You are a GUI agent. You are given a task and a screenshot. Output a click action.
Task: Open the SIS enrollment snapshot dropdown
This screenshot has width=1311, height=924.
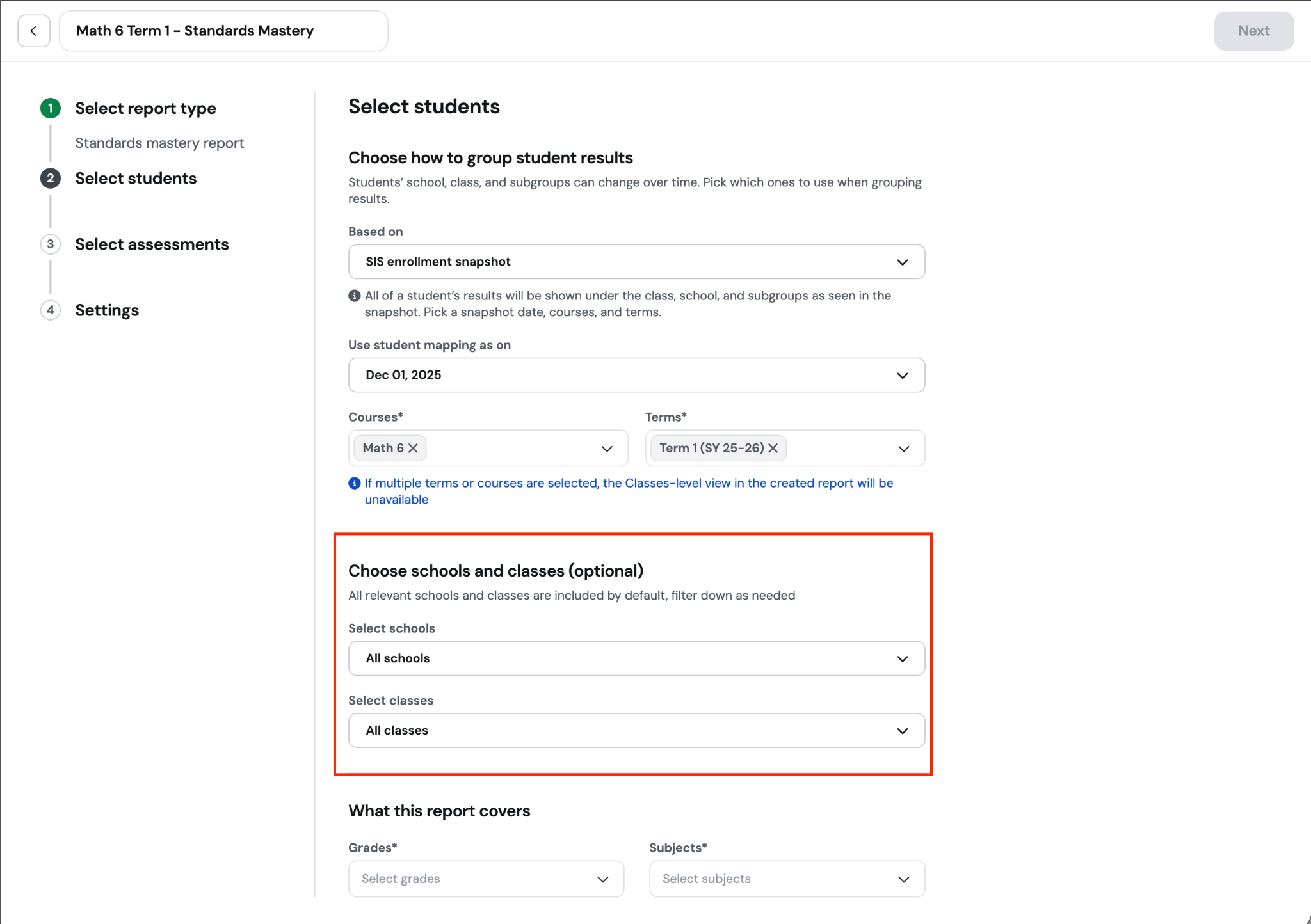point(636,262)
